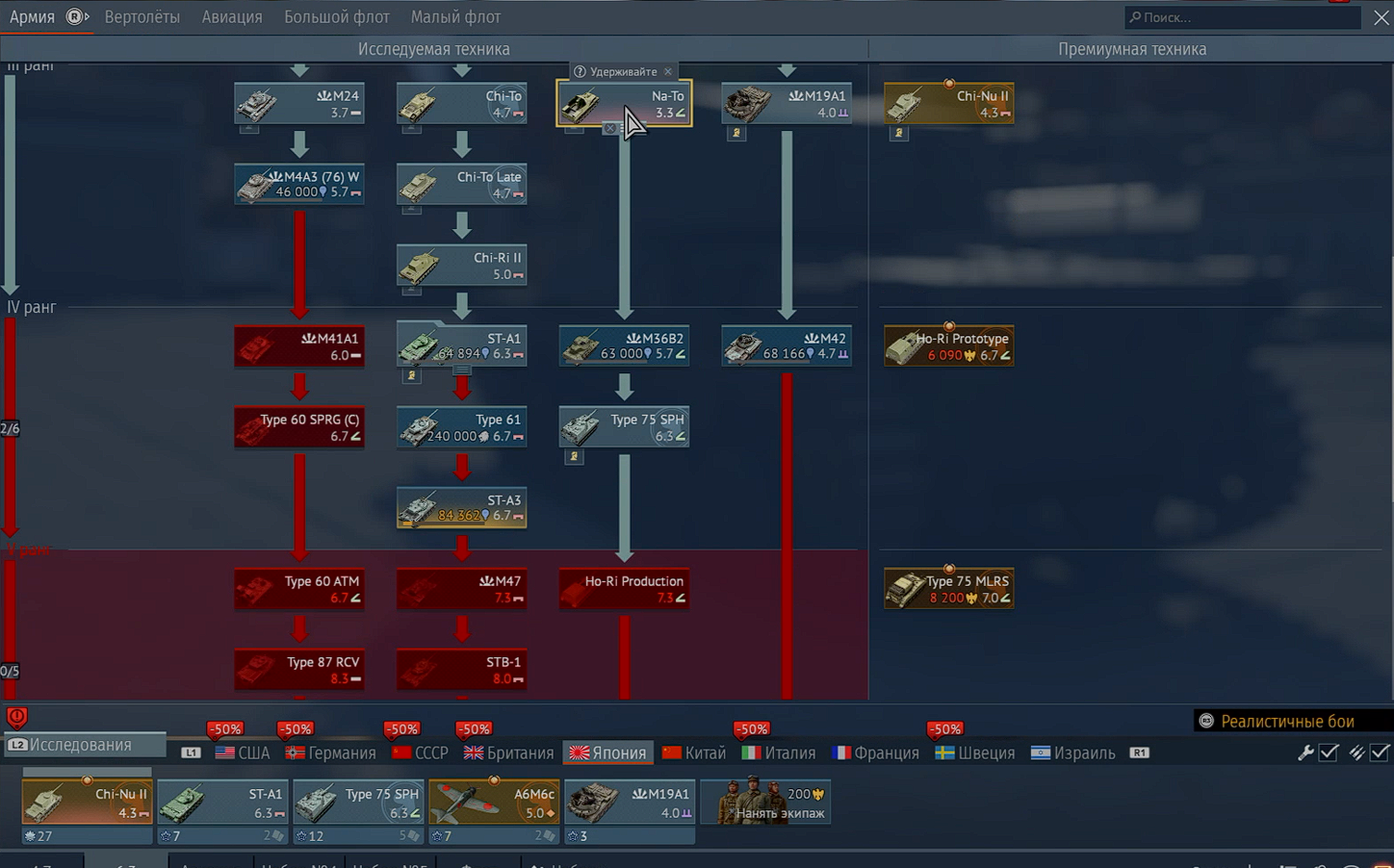Open the Большой флот tab
This screenshot has width=1394, height=868.
[337, 17]
